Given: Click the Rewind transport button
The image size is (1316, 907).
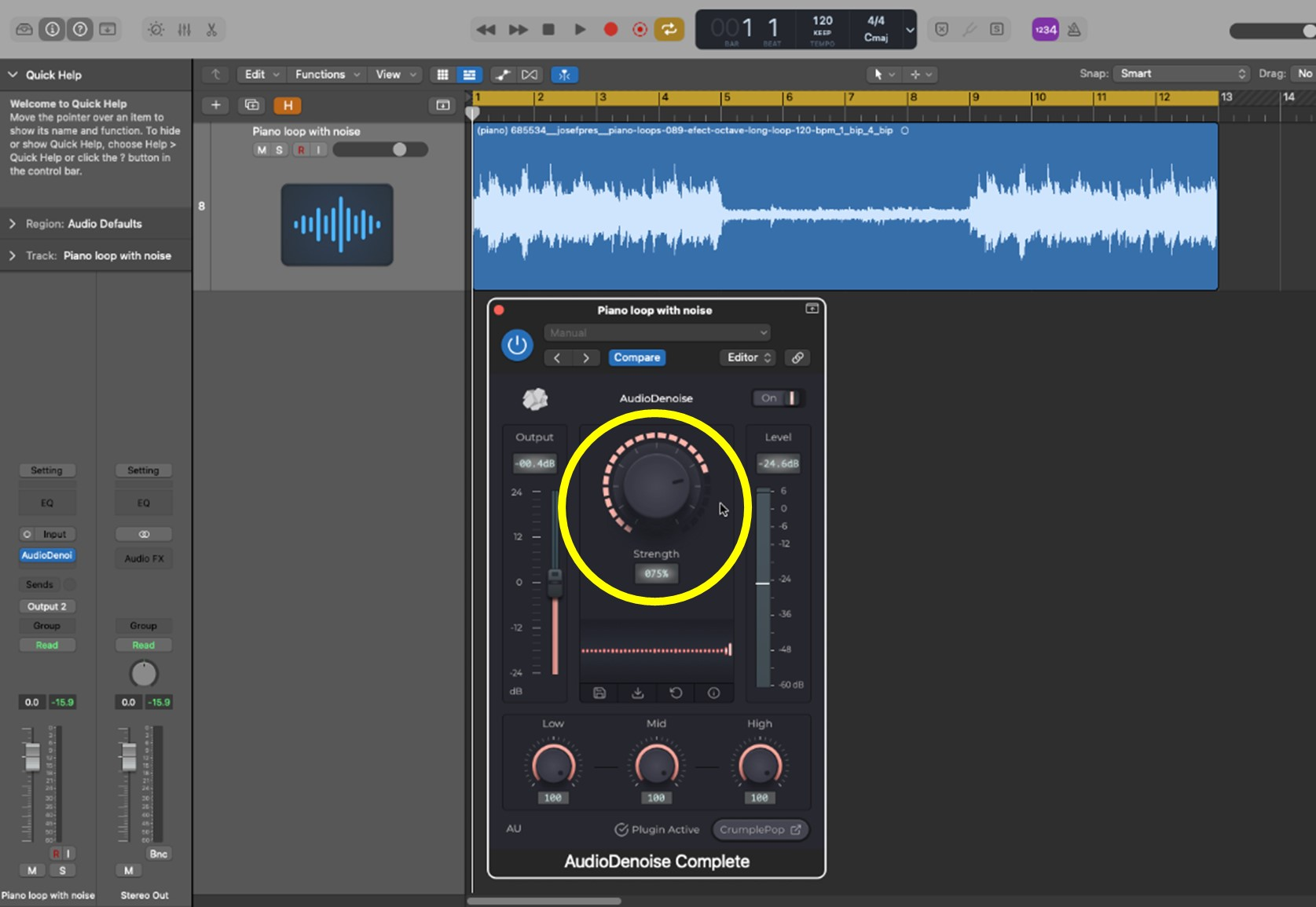Looking at the screenshot, I should point(486,30).
